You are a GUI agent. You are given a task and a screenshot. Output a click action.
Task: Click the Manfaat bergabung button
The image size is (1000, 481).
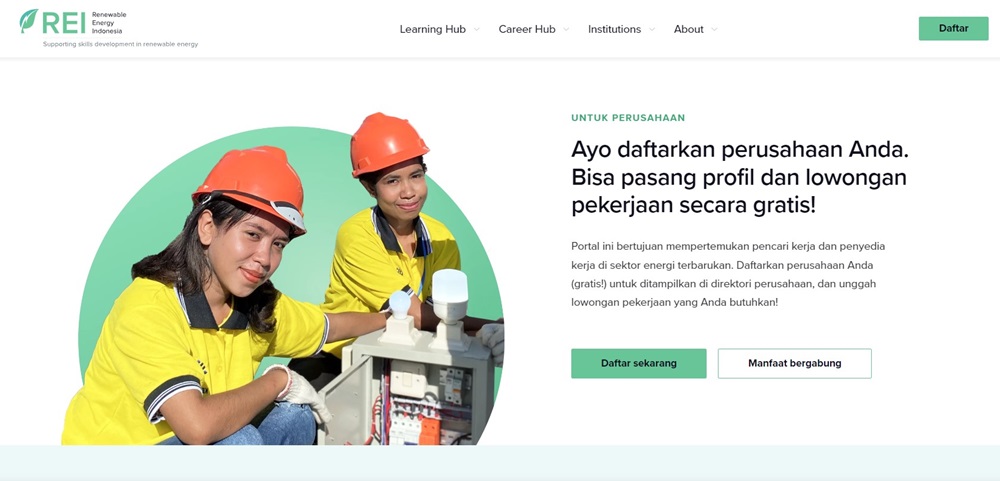point(795,363)
